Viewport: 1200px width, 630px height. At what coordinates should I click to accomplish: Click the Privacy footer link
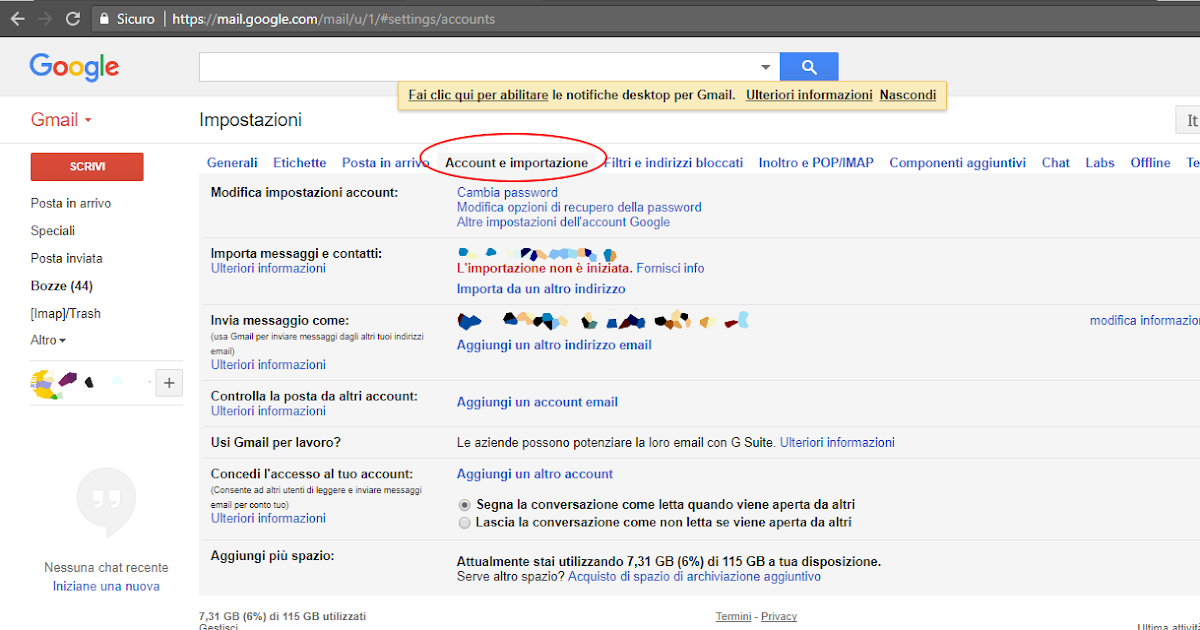click(x=779, y=616)
